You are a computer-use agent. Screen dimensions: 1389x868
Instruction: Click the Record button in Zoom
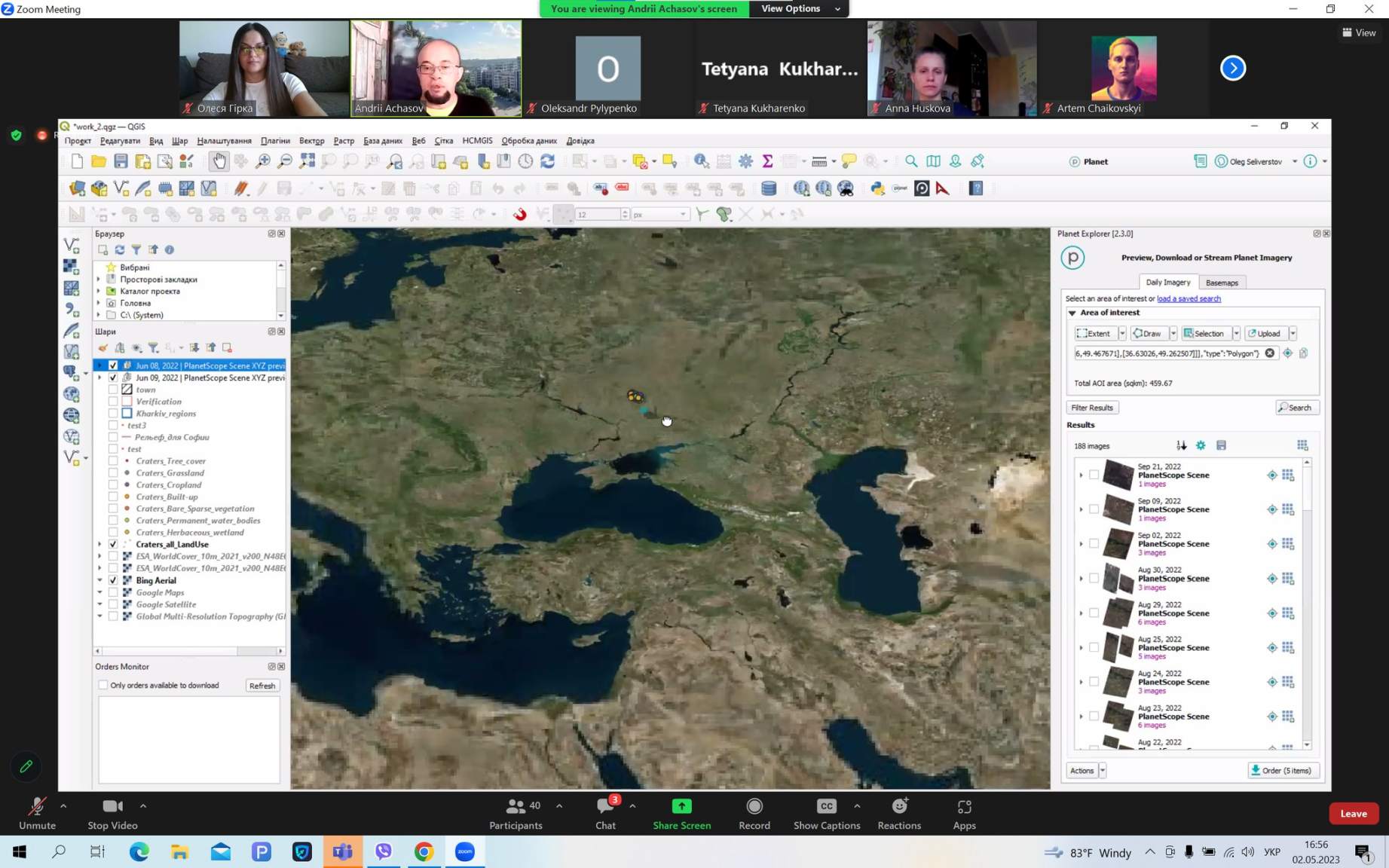[754, 814]
